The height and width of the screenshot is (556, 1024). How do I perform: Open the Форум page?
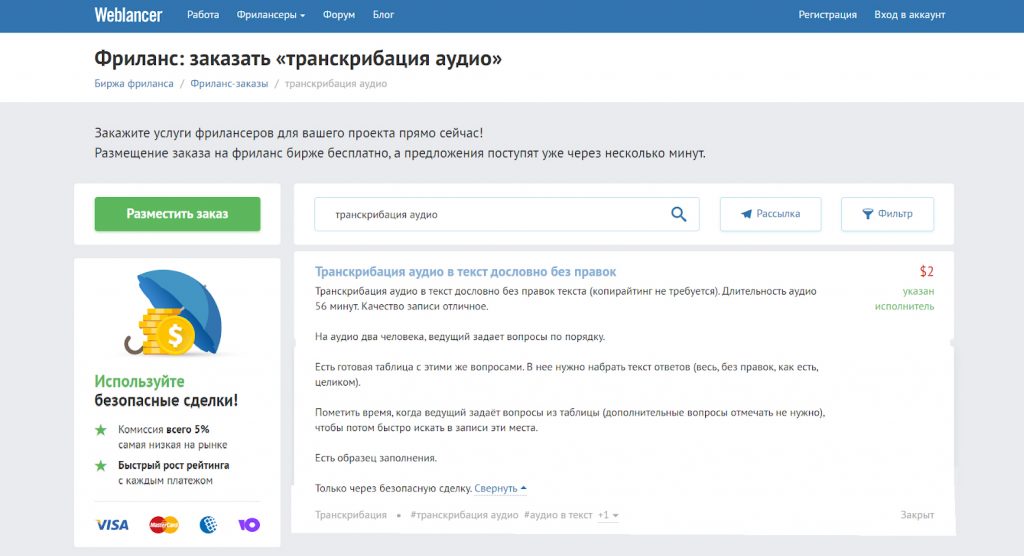[x=339, y=14]
